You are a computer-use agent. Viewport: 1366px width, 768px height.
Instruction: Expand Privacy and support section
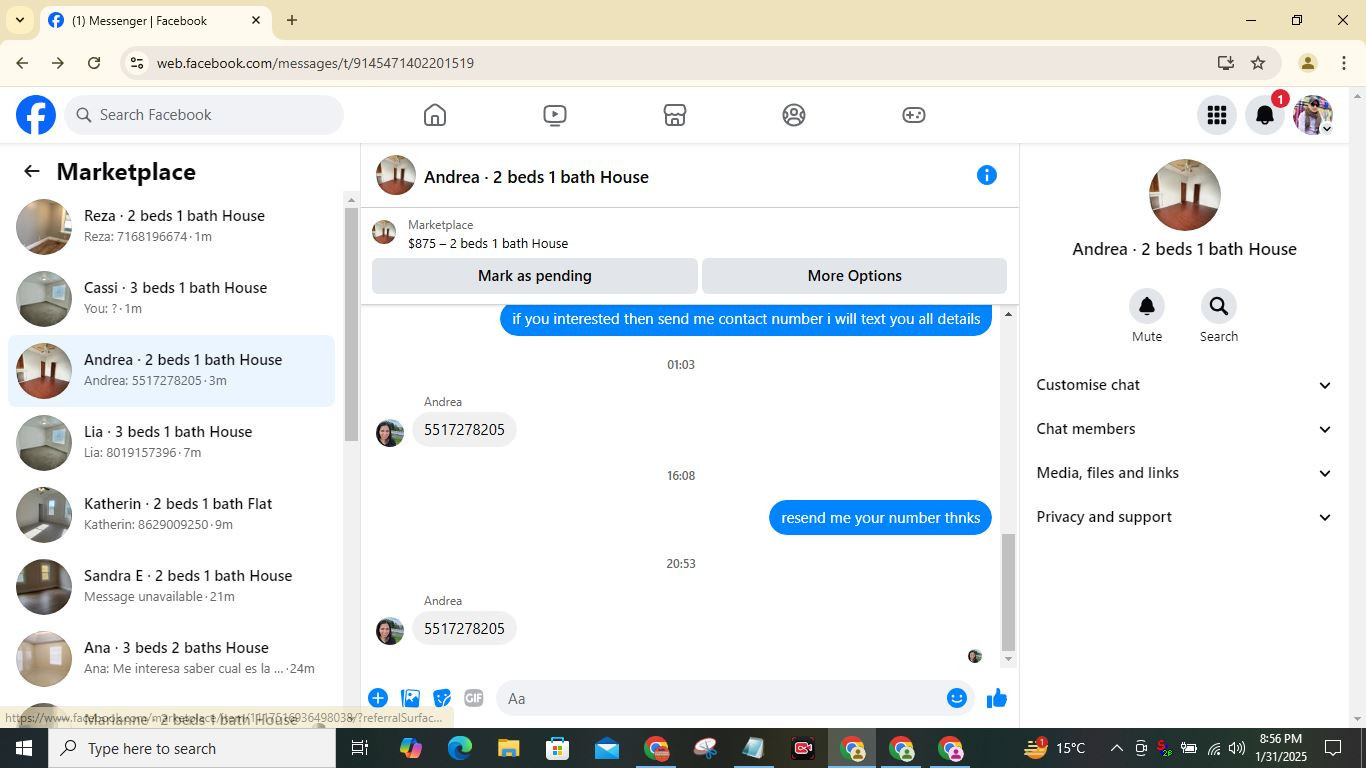1185,517
